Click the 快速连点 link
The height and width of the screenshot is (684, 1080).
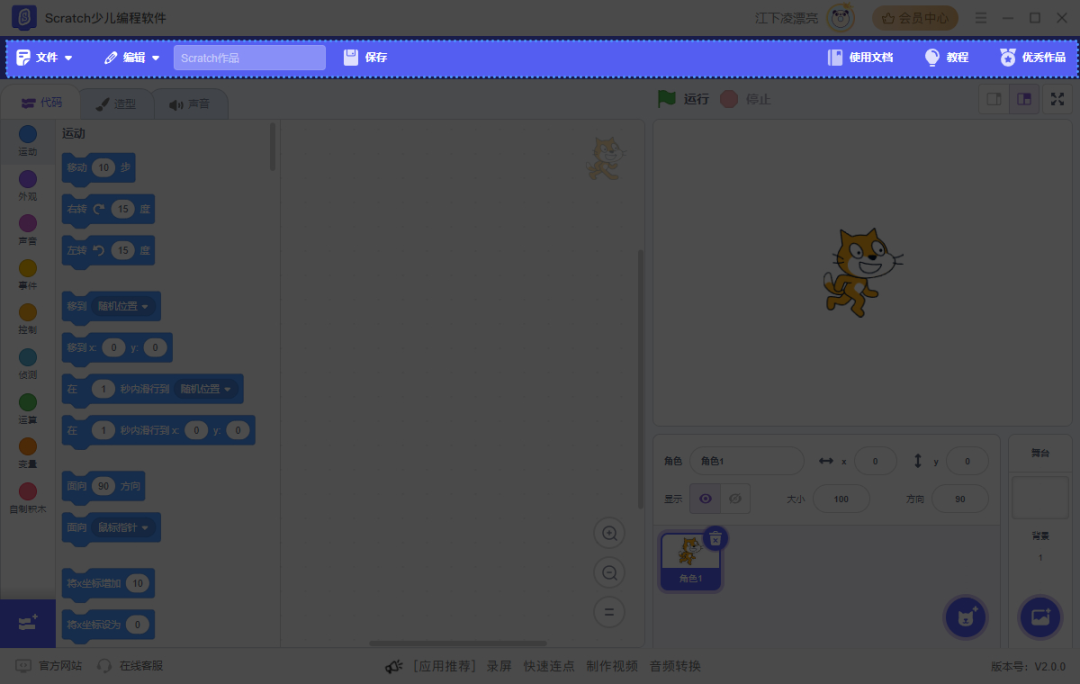(x=549, y=666)
